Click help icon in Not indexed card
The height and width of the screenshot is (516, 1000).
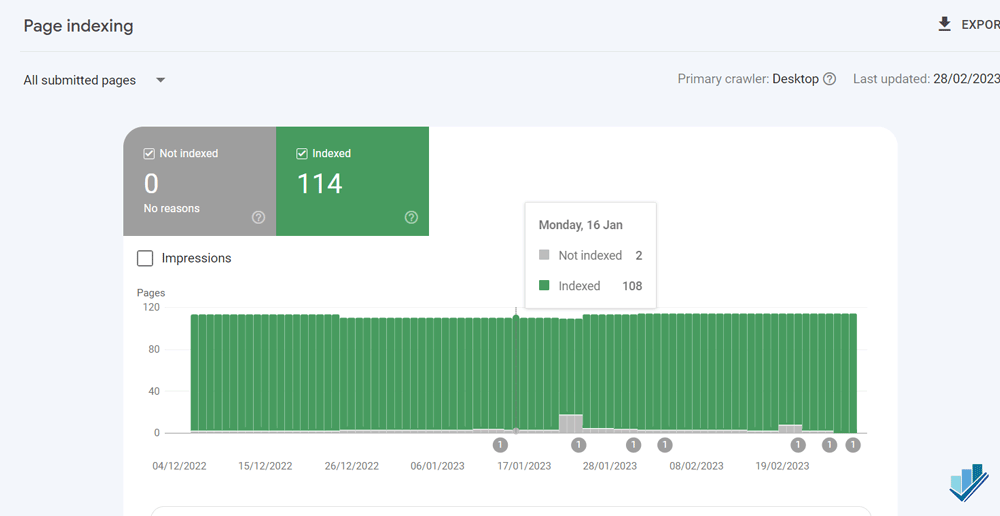[258, 217]
